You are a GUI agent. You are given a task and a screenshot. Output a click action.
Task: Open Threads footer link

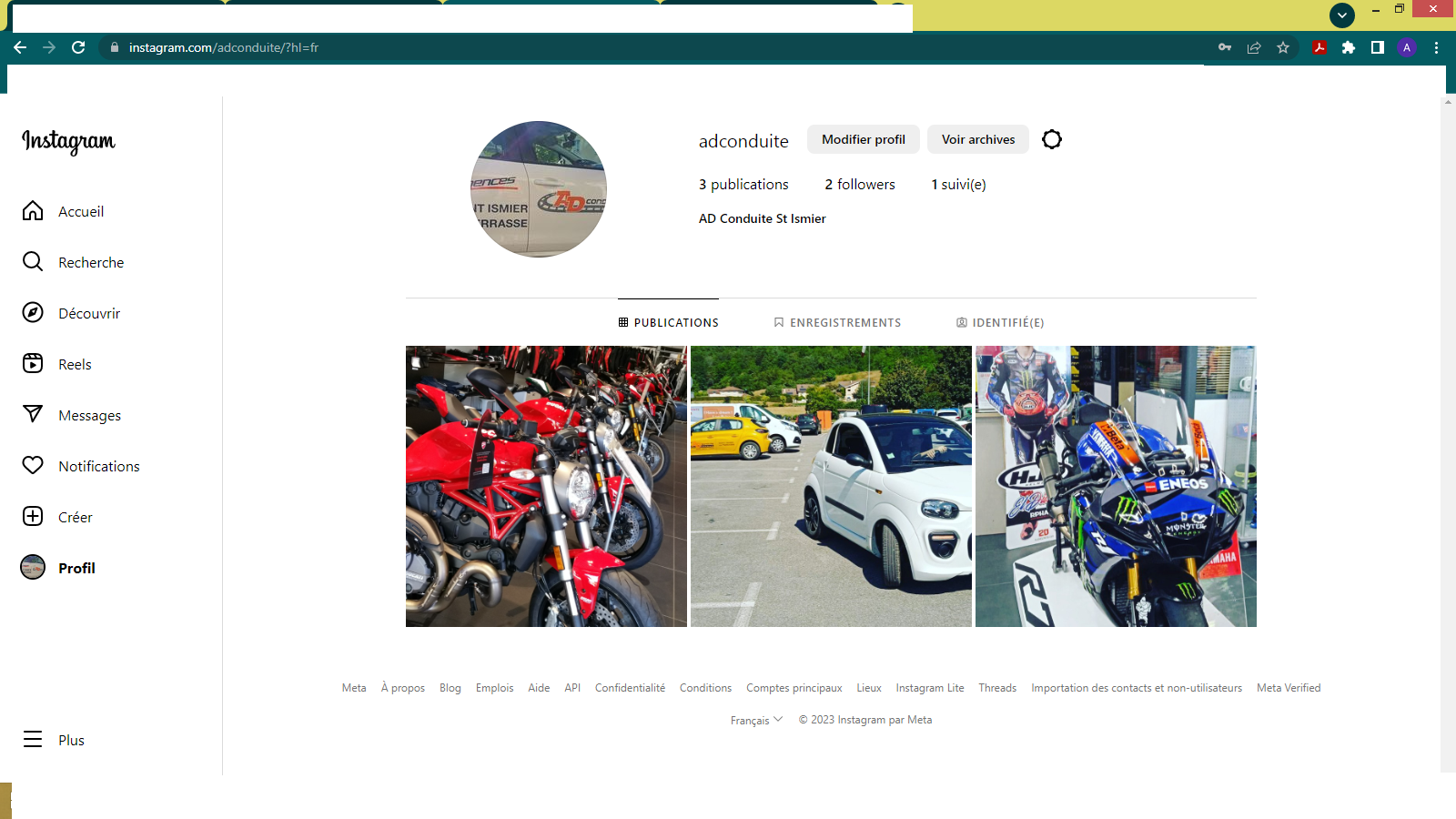coord(997,688)
